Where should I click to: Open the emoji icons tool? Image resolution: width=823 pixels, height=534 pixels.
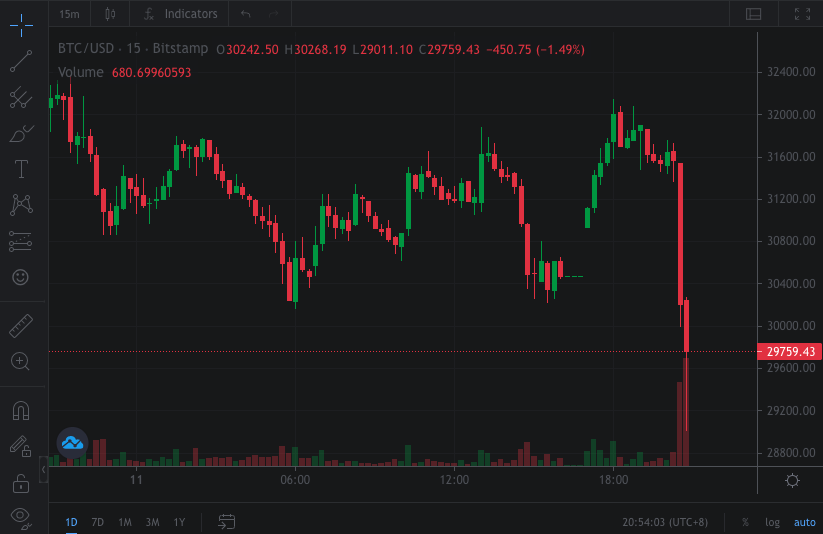[x=21, y=277]
